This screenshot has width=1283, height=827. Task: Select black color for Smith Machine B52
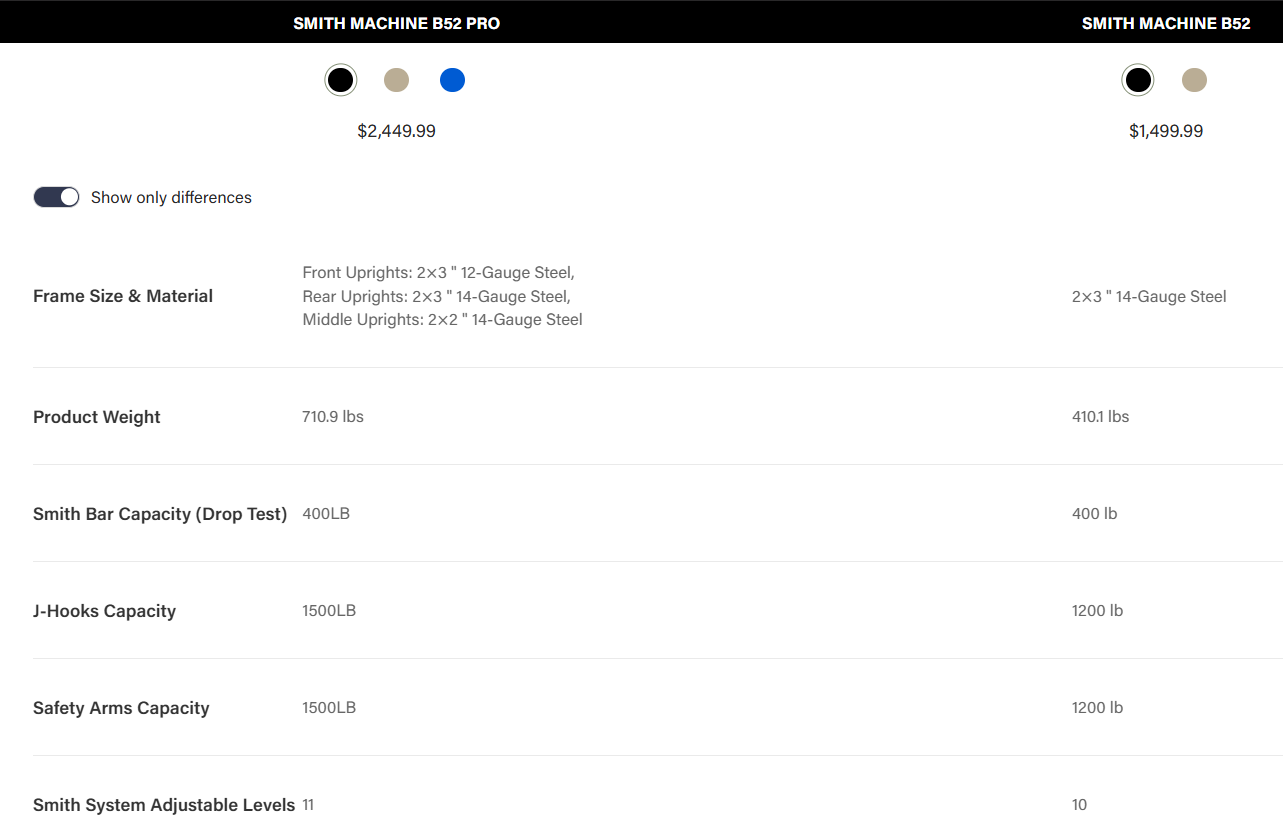[1137, 80]
